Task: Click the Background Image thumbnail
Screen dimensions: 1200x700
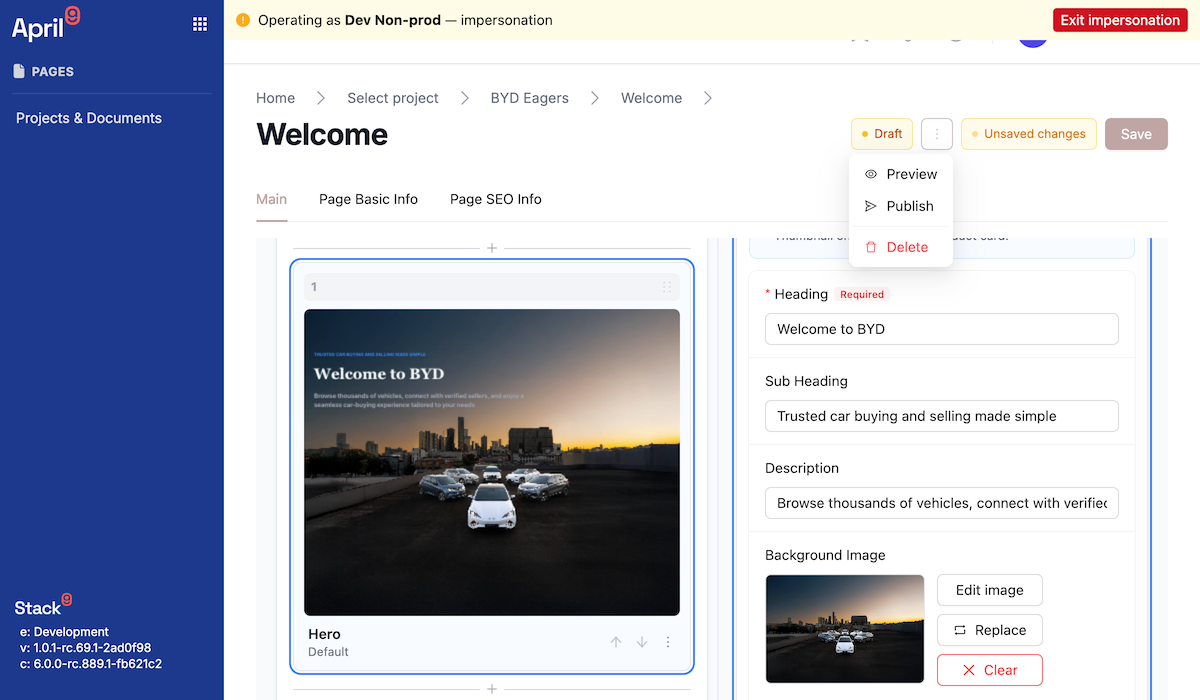Action: pyautogui.click(x=845, y=629)
